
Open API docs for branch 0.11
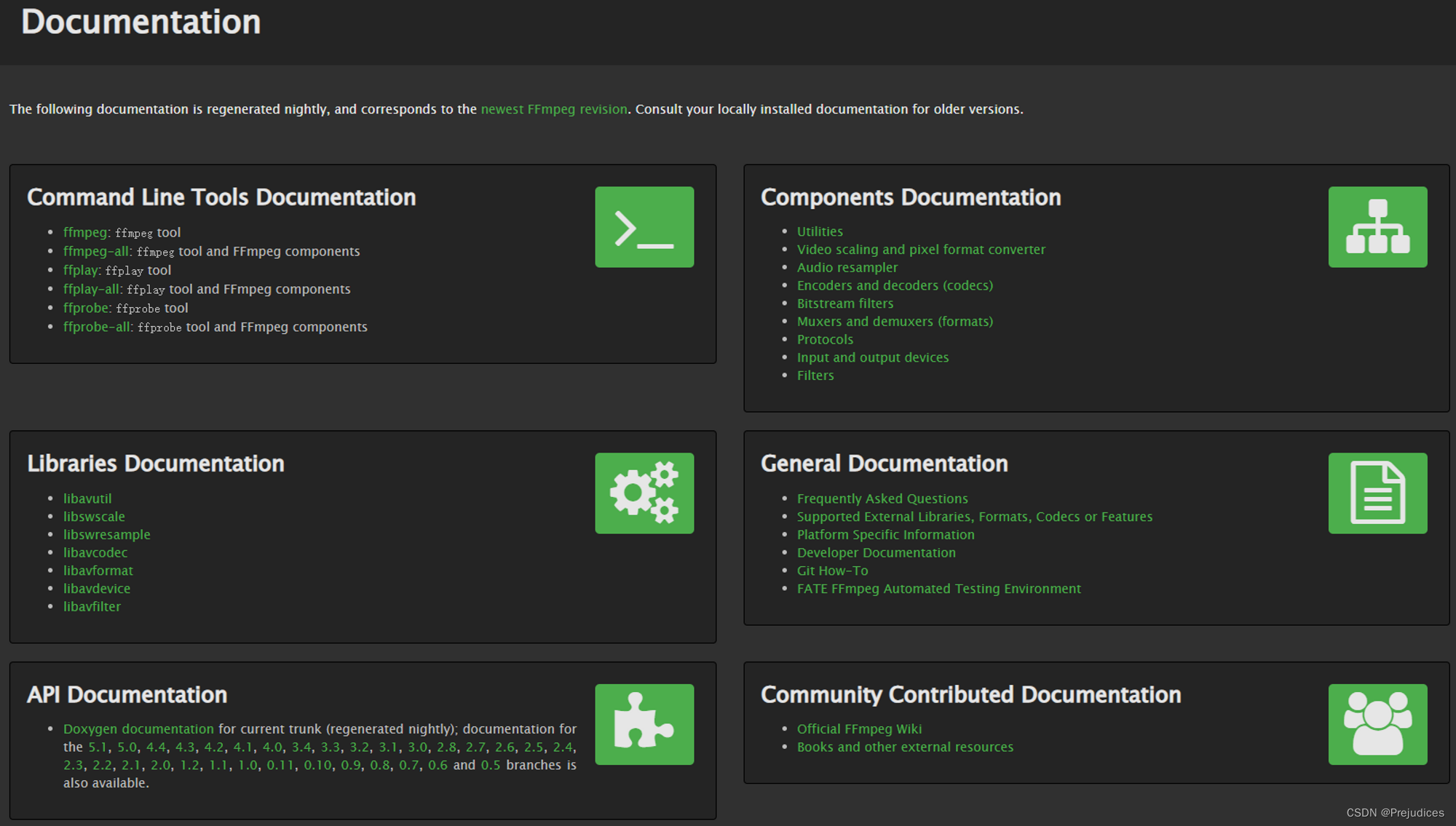tap(280, 766)
